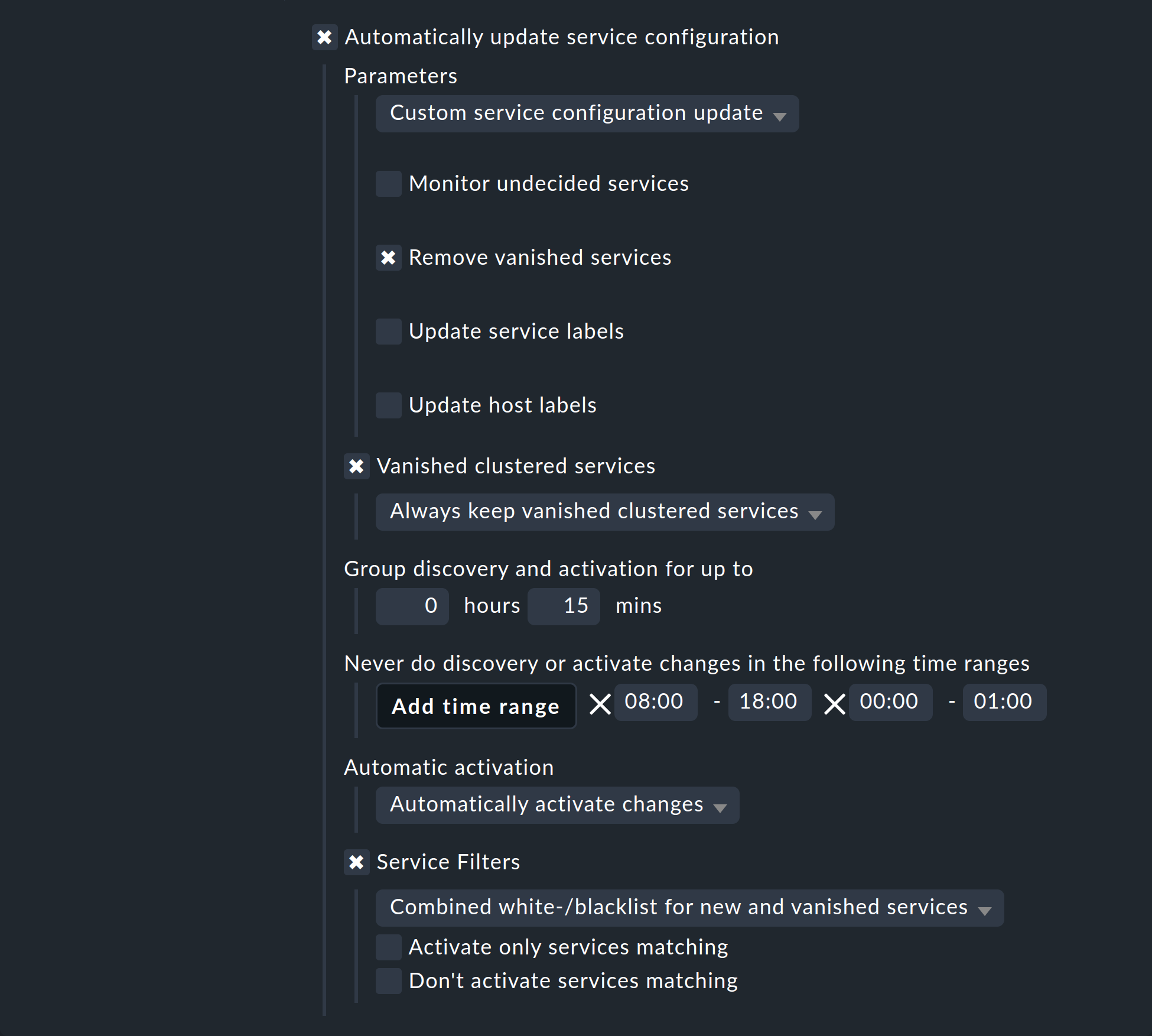The height and width of the screenshot is (1036, 1152).
Task: Open the Always keep vanished clustered services dropdown
Action: tap(604, 512)
